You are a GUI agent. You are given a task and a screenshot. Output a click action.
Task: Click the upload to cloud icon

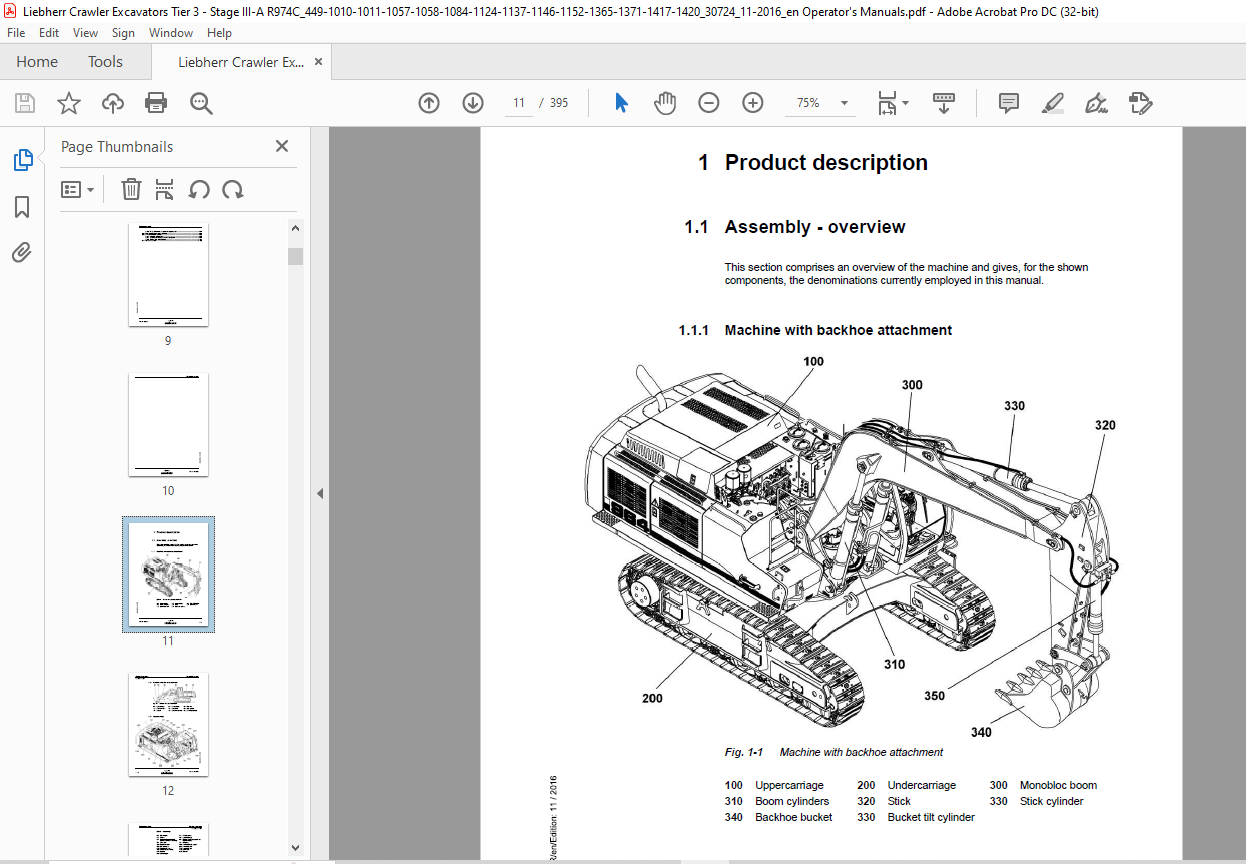[113, 103]
